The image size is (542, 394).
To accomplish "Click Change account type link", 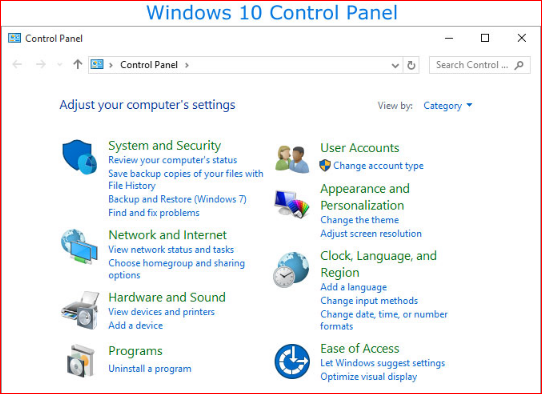I will [x=378, y=166].
